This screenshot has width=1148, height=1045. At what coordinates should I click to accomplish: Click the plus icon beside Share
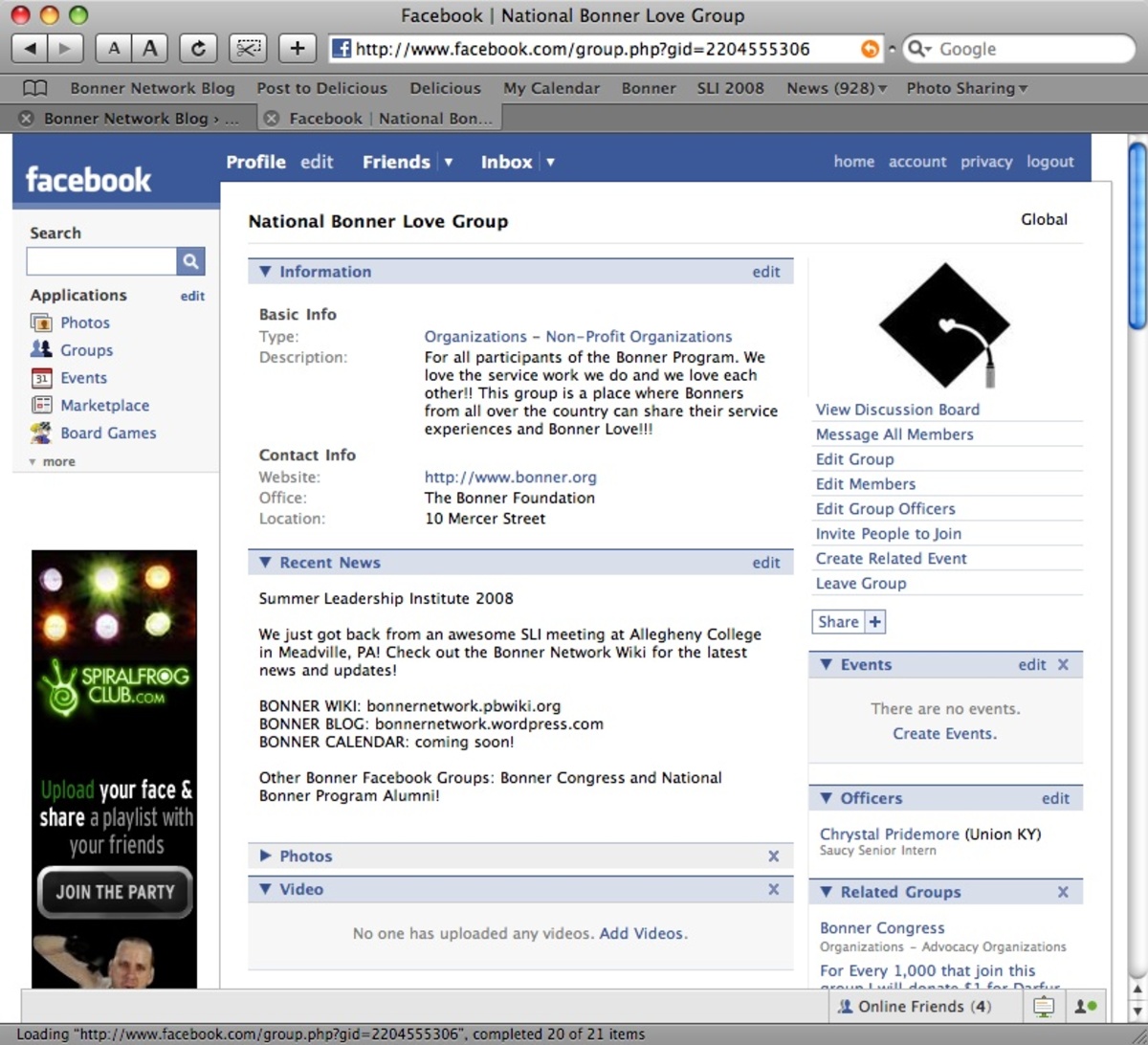coord(875,622)
